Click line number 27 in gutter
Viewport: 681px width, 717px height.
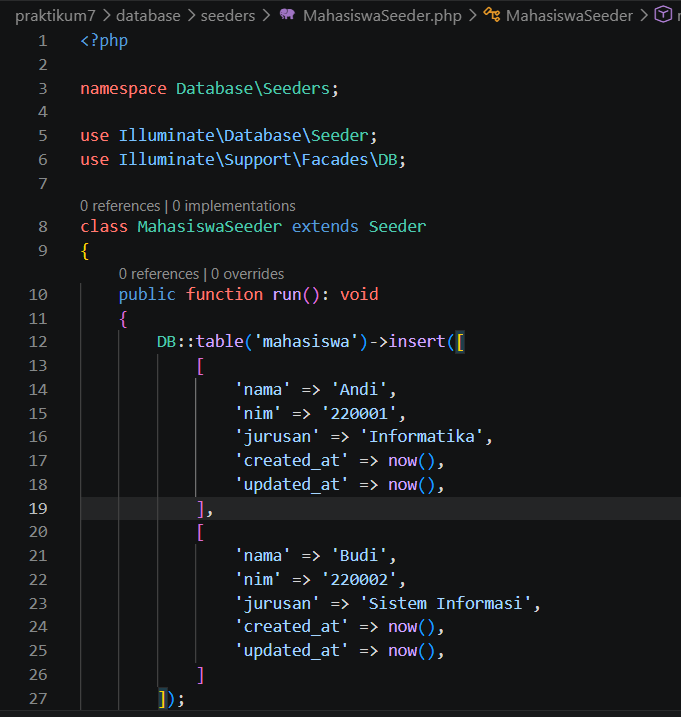point(38,698)
